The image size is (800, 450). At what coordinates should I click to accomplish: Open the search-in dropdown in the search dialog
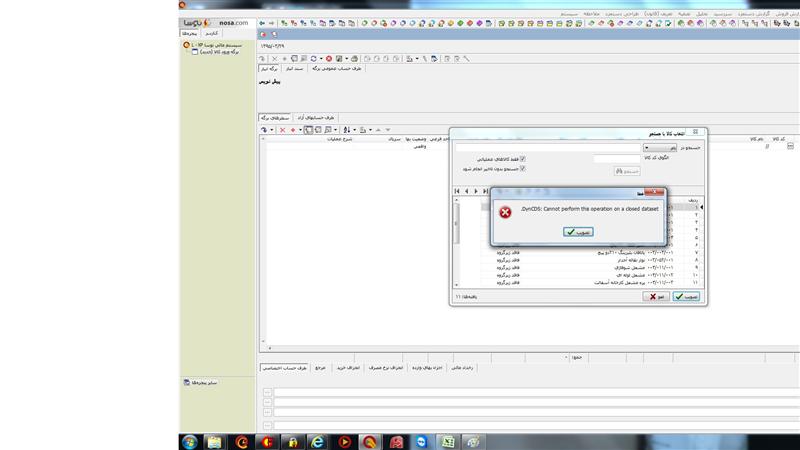pos(646,147)
